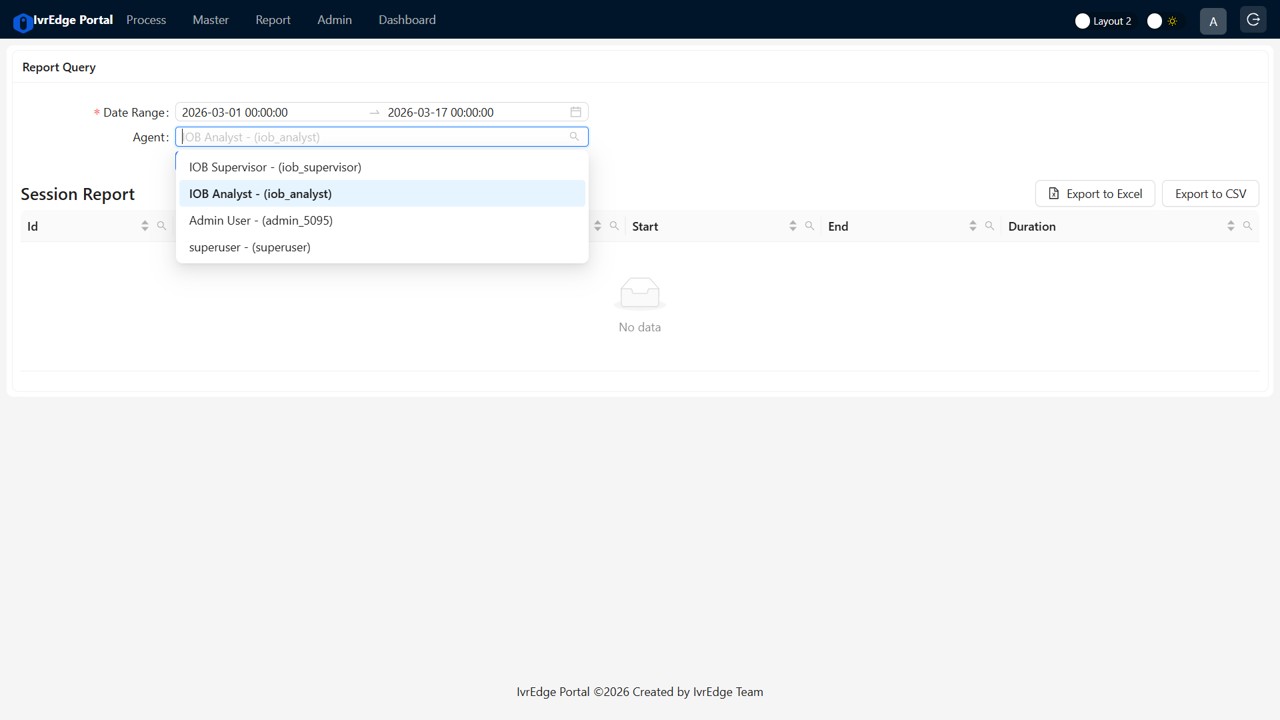Open the calendar icon on the date range

576,112
